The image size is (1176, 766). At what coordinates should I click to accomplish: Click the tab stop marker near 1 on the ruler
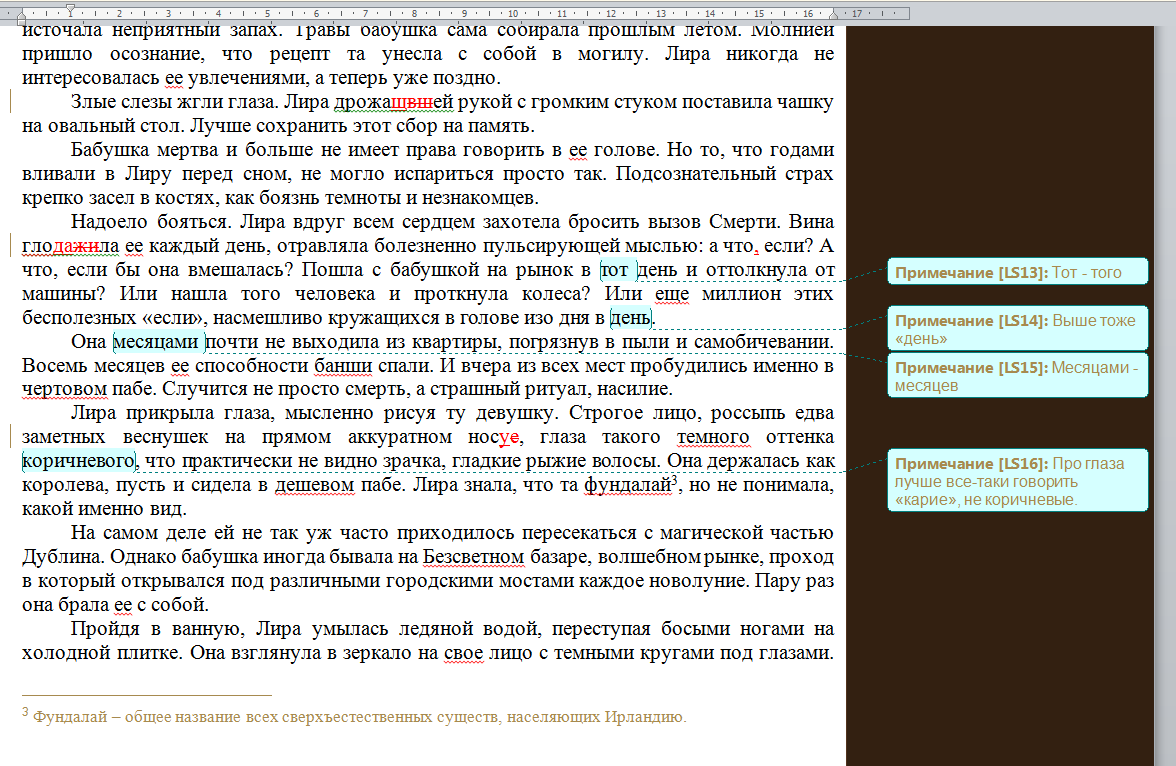click(x=84, y=22)
